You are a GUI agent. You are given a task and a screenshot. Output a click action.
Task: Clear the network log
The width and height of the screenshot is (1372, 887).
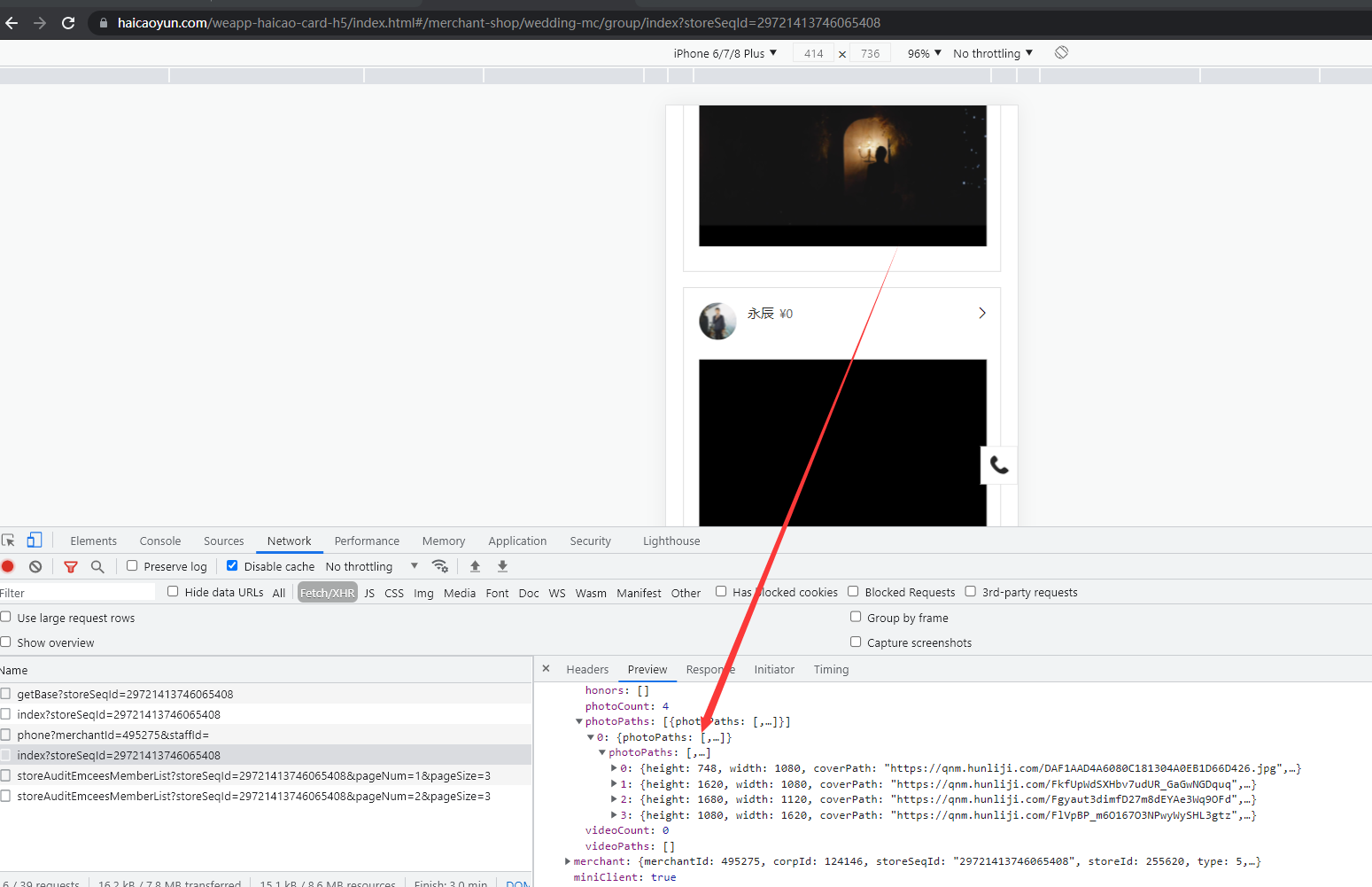[x=35, y=566]
